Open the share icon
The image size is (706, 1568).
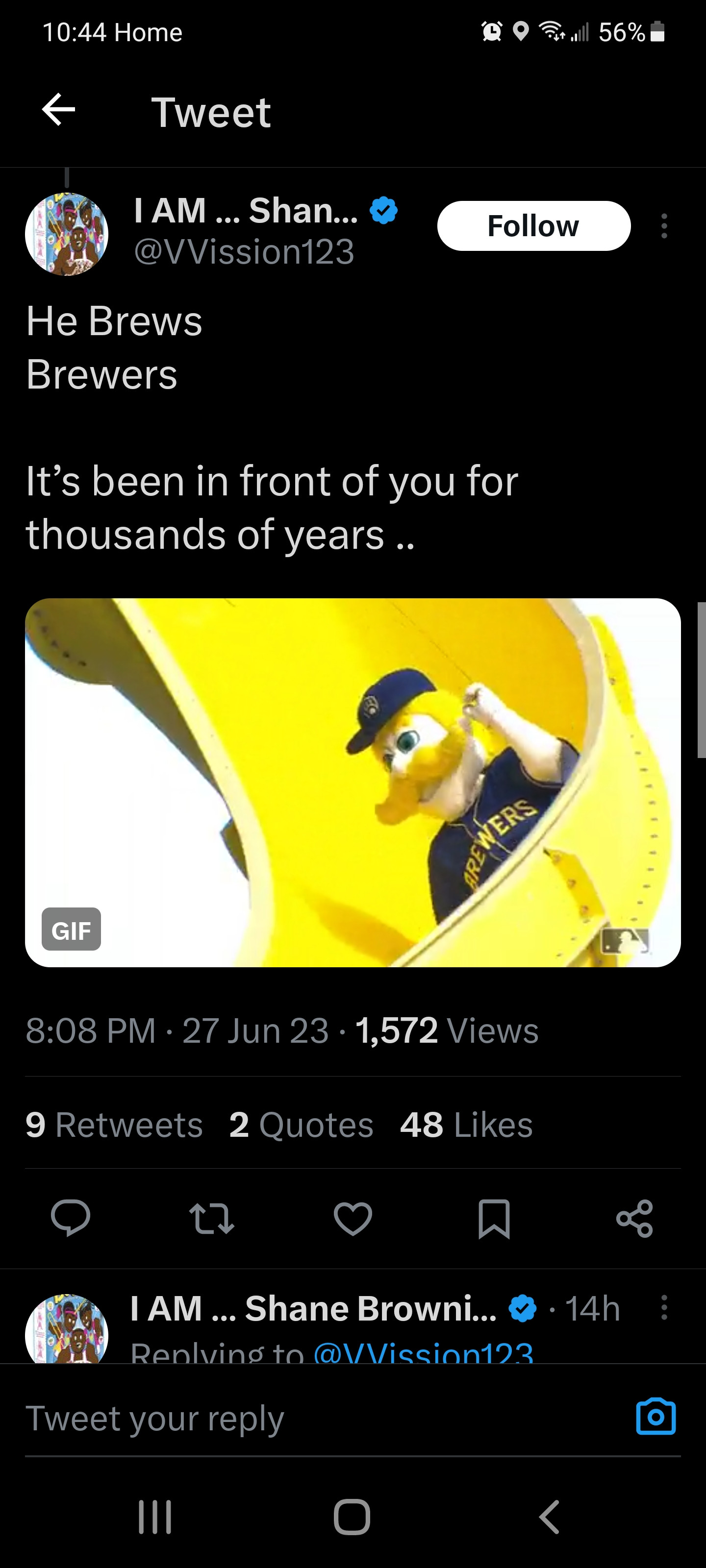point(634,1218)
